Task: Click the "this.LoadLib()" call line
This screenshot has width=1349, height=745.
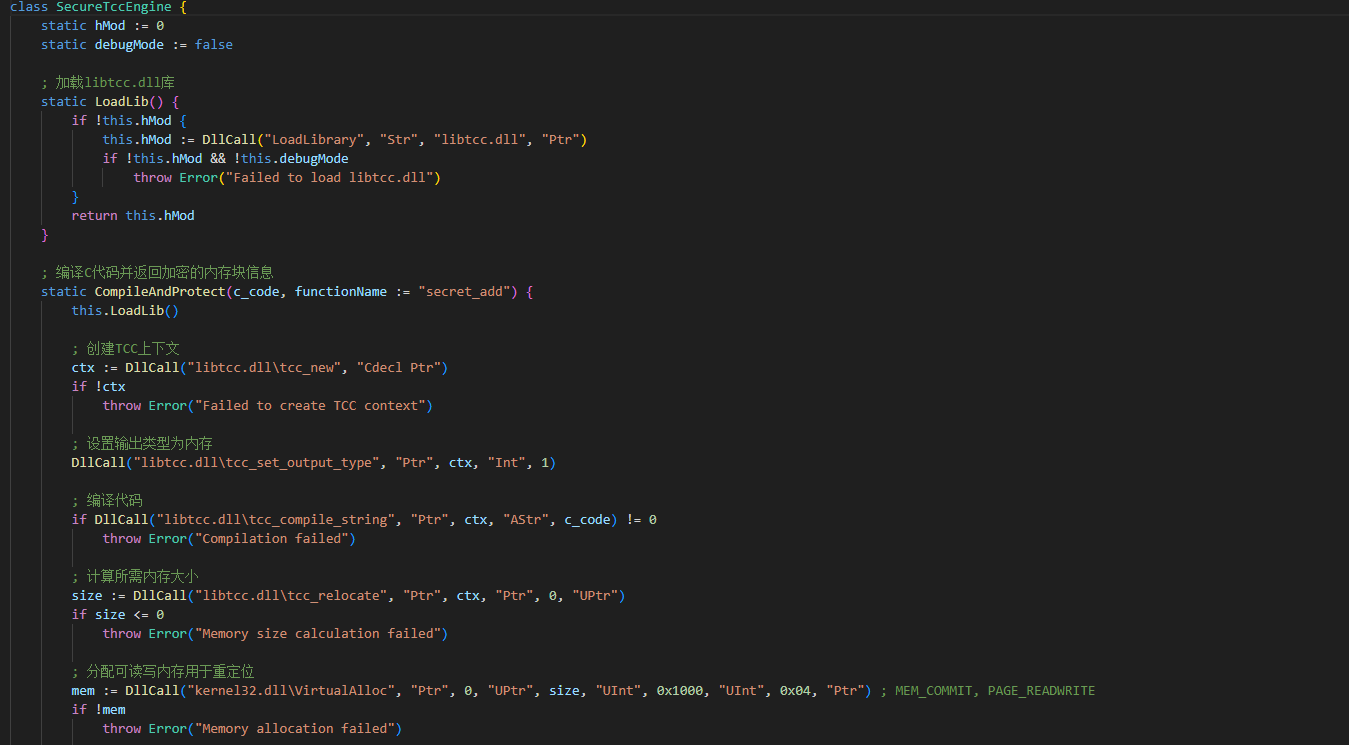Action: [x=125, y=311]
